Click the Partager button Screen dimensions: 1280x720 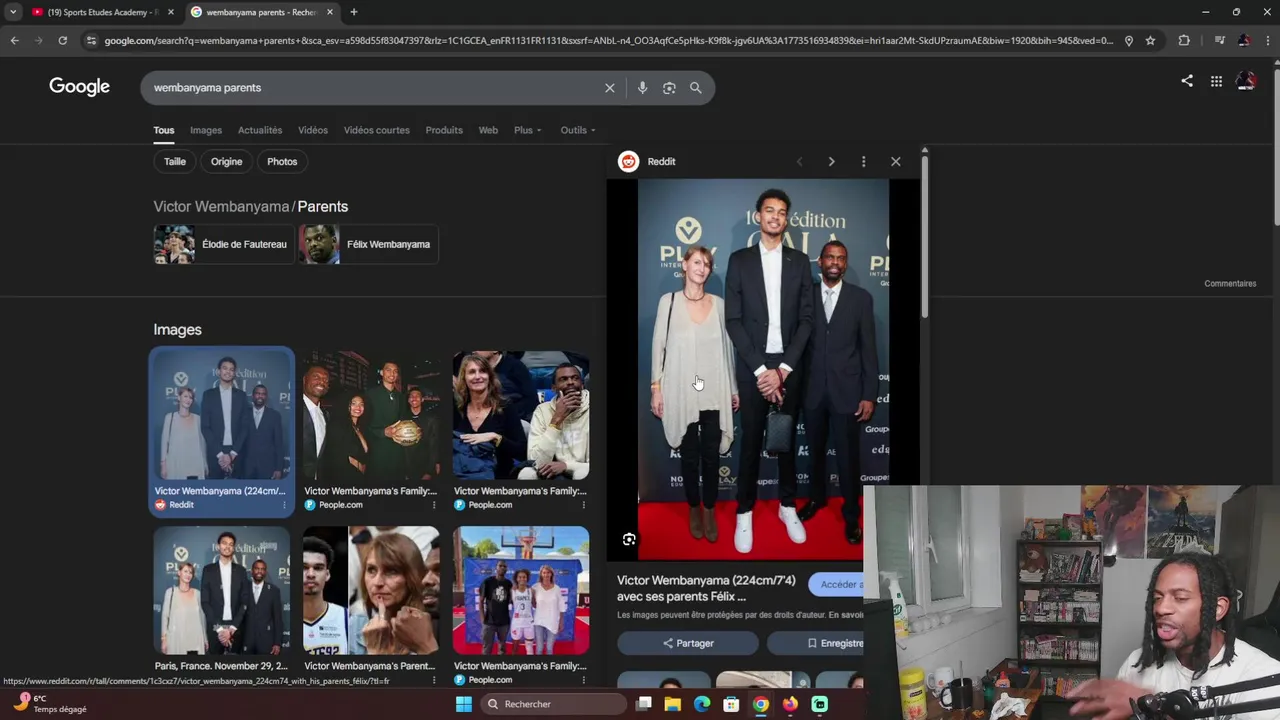pos(688,643)
